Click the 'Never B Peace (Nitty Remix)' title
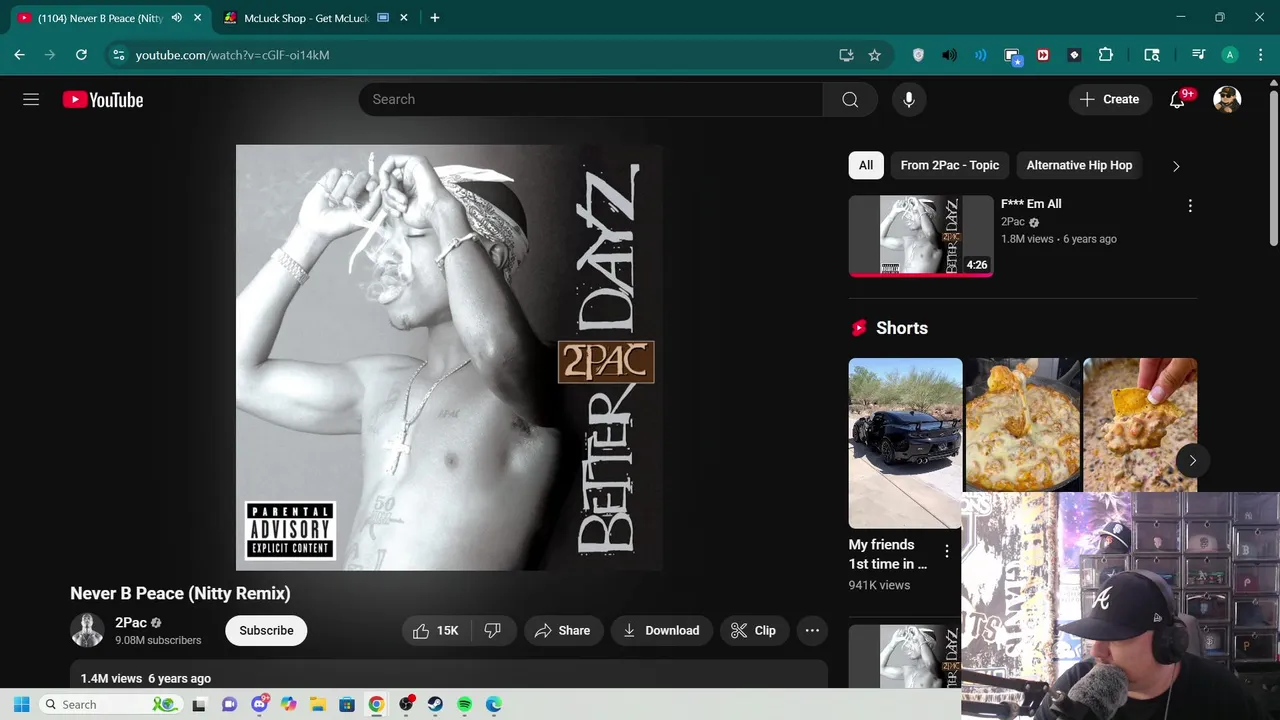The width and height of the screenshot is (1280, 720). click(x=180, y=593)
